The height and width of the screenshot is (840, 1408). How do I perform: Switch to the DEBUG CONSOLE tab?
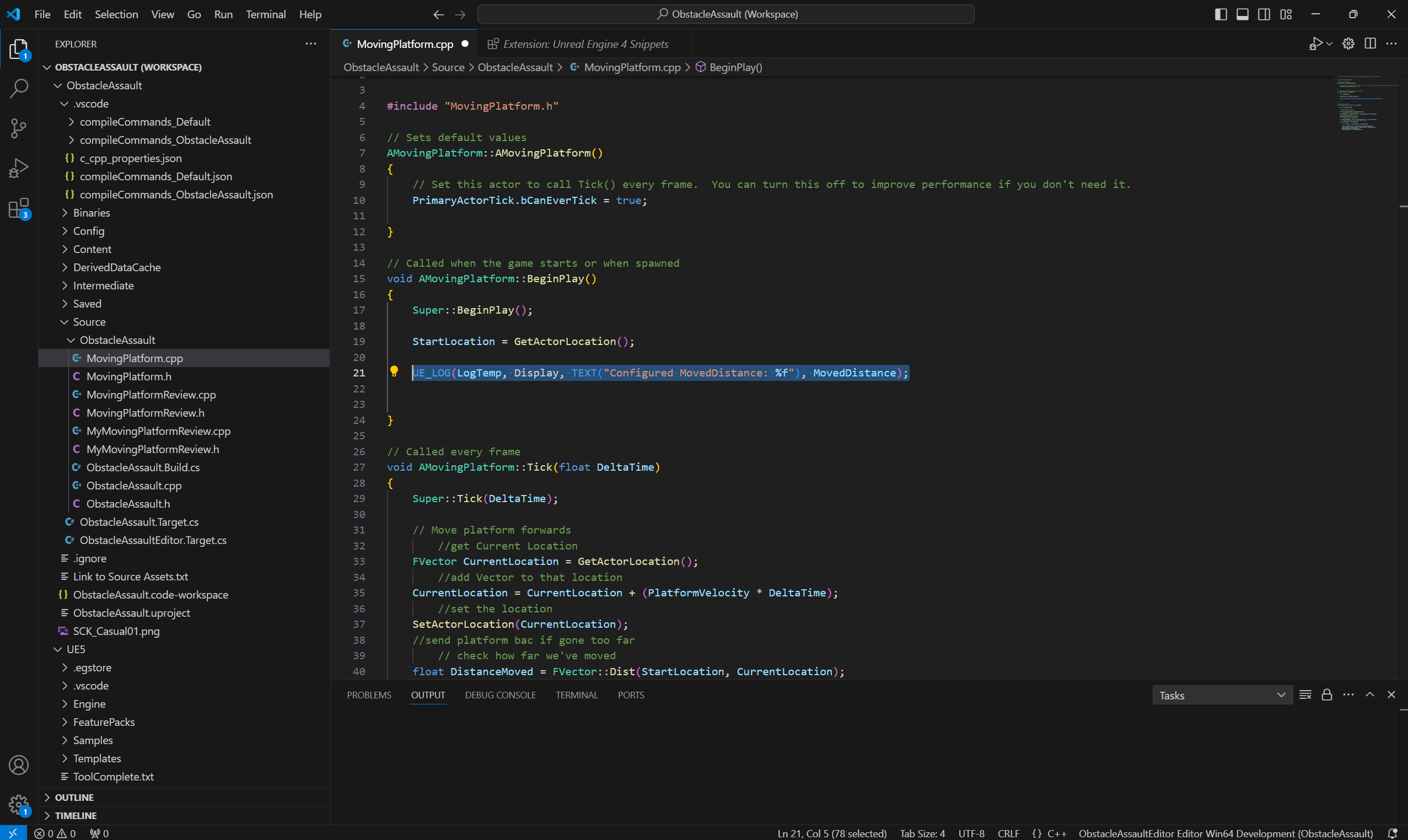500,695
